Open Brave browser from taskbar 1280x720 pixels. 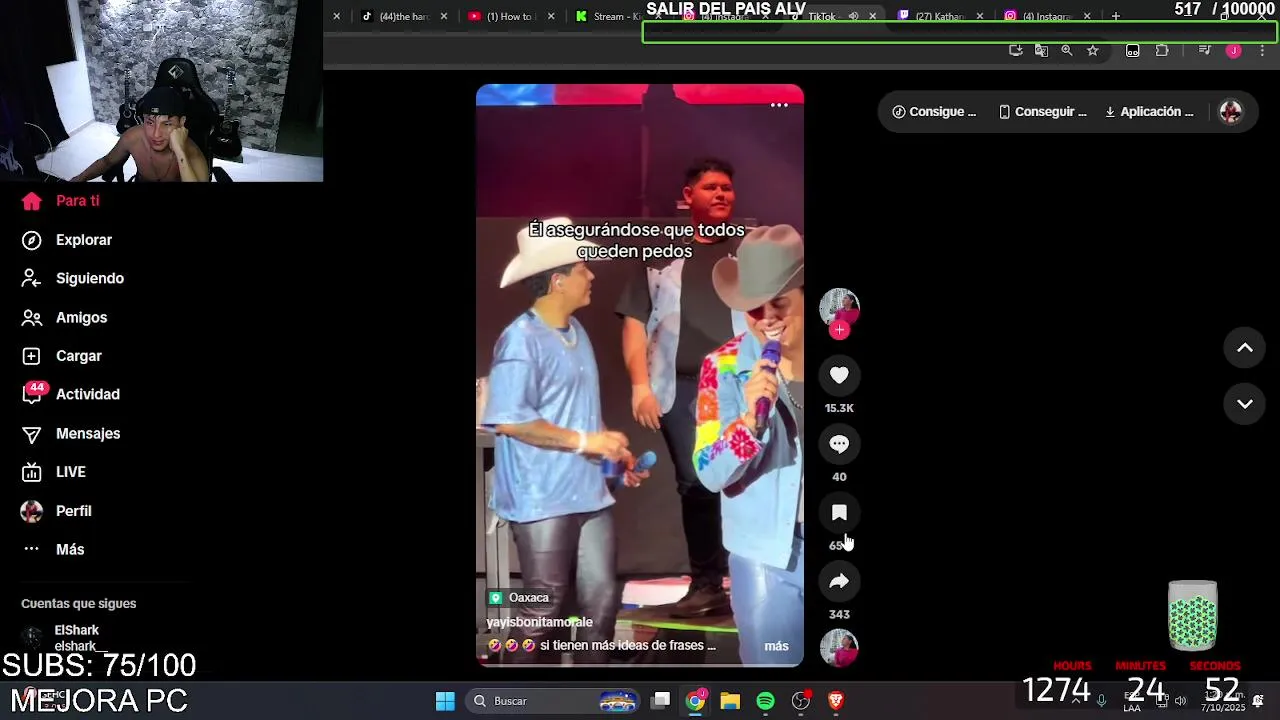click(836, 701)
